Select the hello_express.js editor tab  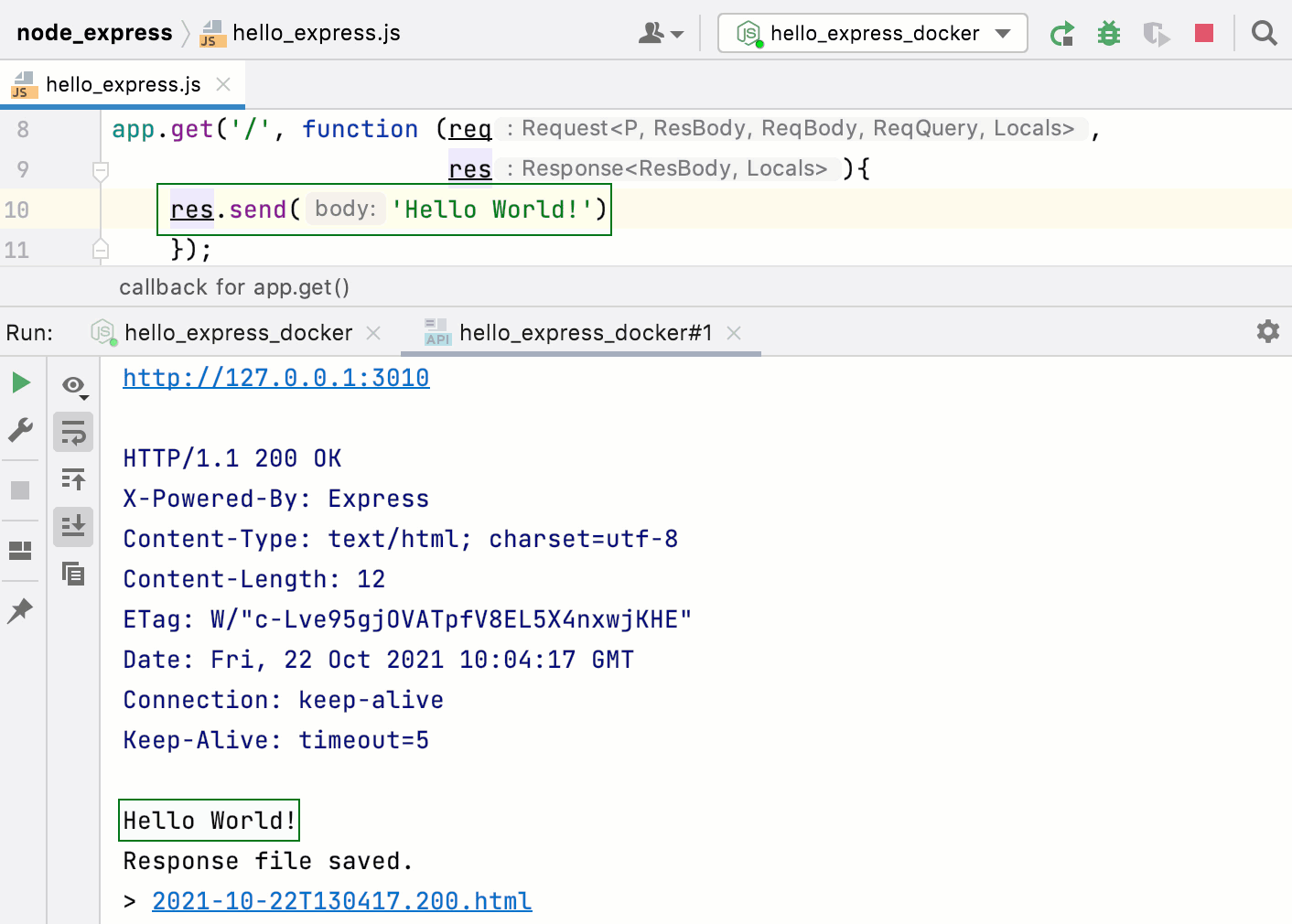click(x=124, y=84)
